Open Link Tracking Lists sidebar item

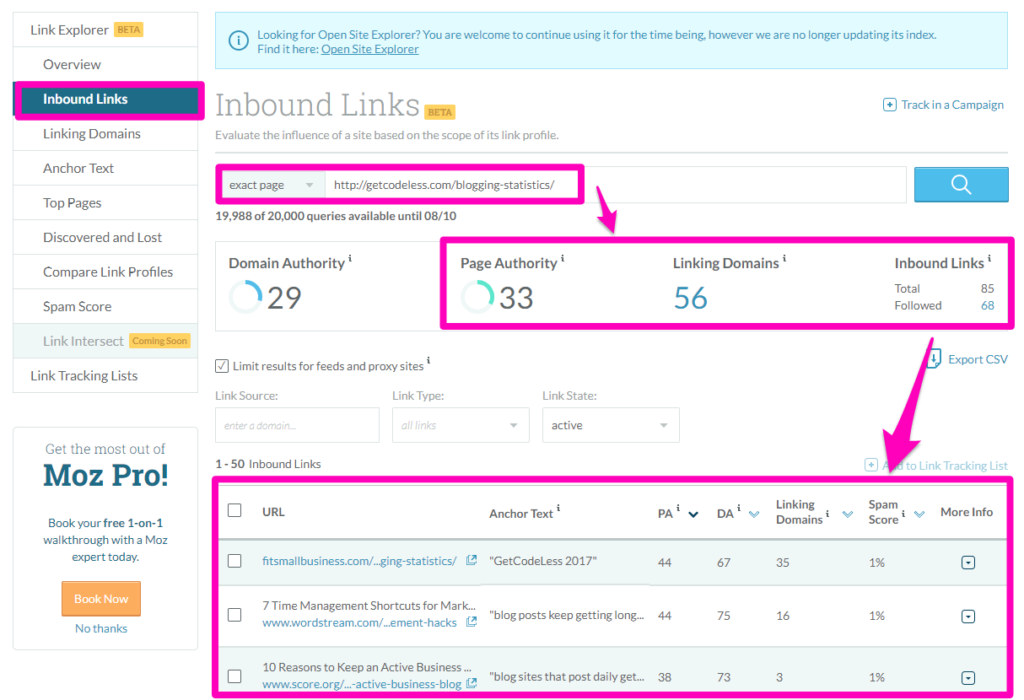pos(105,375)
